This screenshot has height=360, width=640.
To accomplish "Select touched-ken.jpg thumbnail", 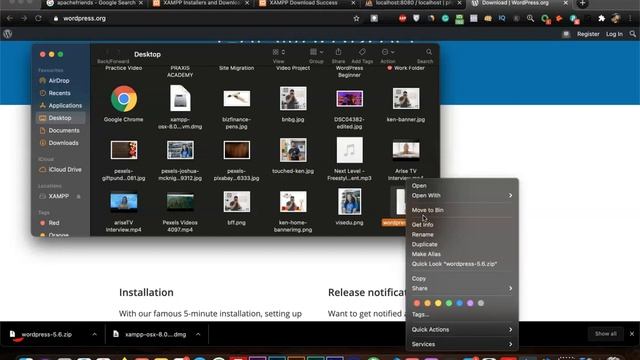I will coord(293,150).
